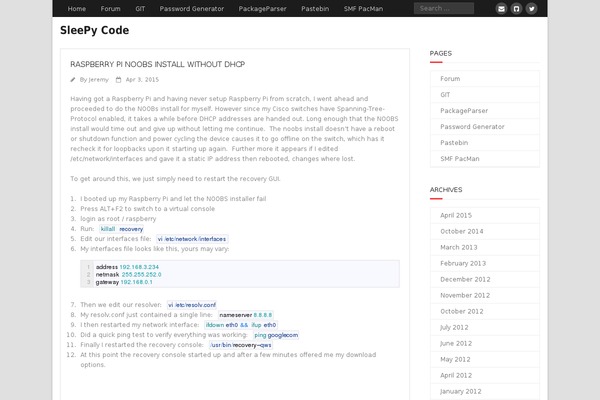
Task: Click the PAGES sidebar heading
Action: point(441,53)
